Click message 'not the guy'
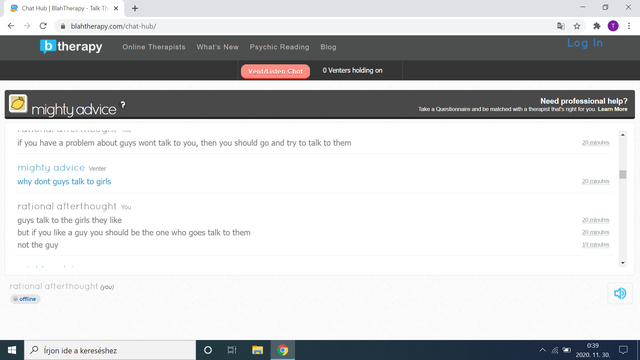Screen dimensions: 640x360 tap(38, 245)
